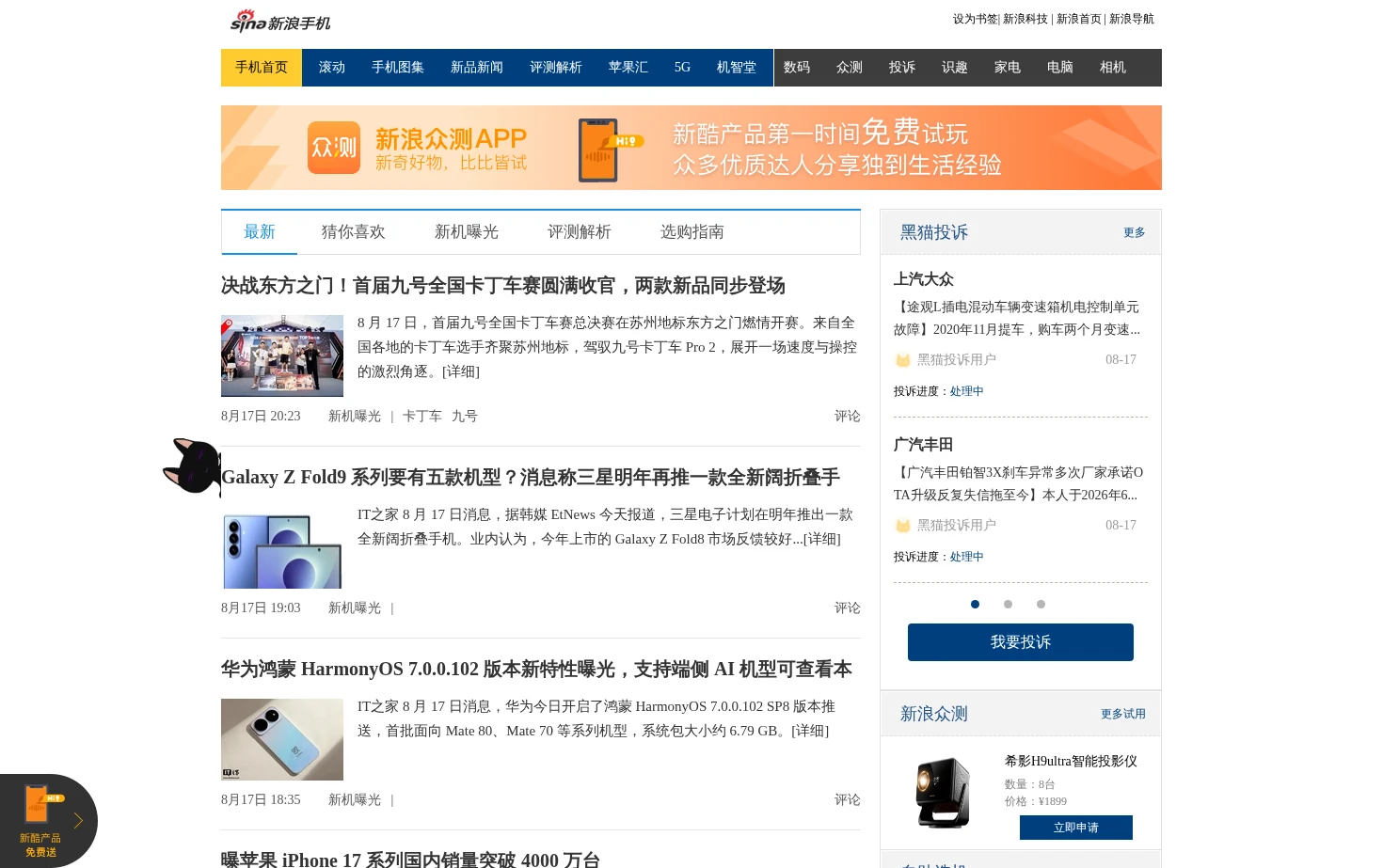Select the second carousel dot in 黑猫投诉
Screen dimensions: 1383x868
click(1008, 605)
